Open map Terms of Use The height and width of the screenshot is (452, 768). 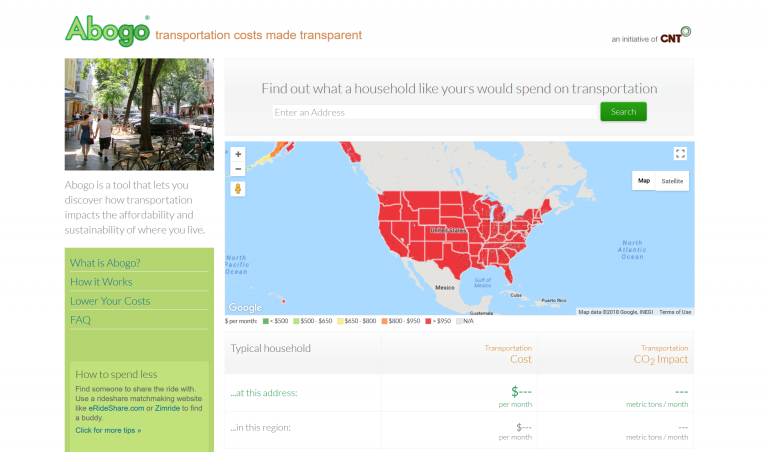click(675, 312)
